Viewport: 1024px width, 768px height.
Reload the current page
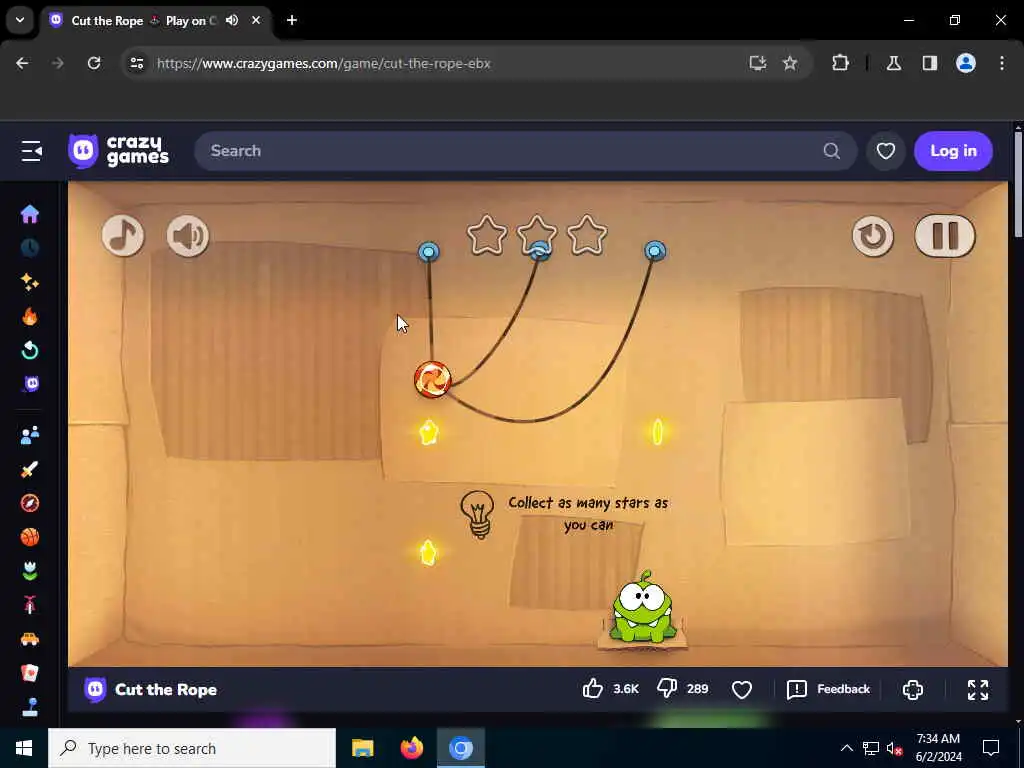click(x=94, y=63)
